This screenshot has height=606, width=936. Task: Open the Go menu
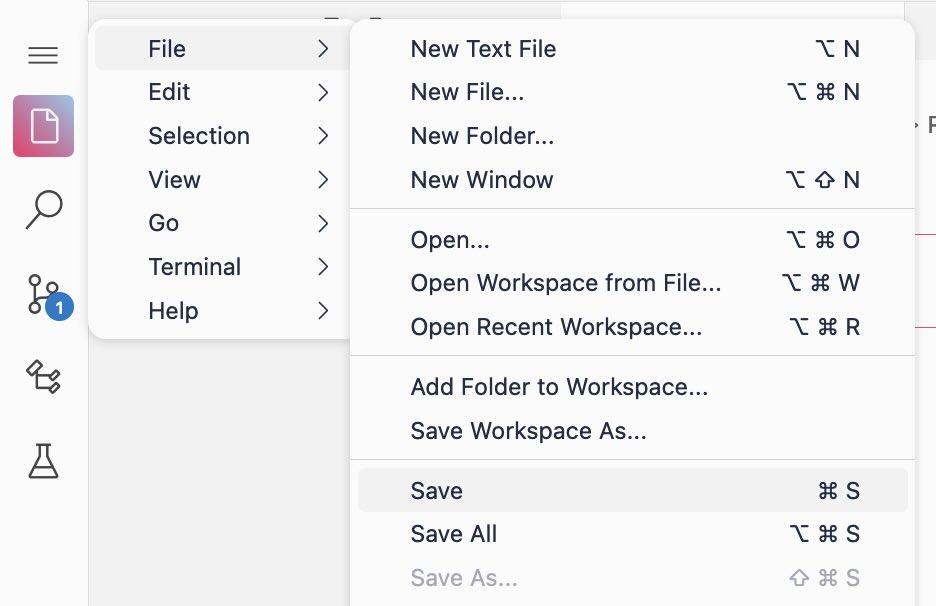tap(163, 223)
